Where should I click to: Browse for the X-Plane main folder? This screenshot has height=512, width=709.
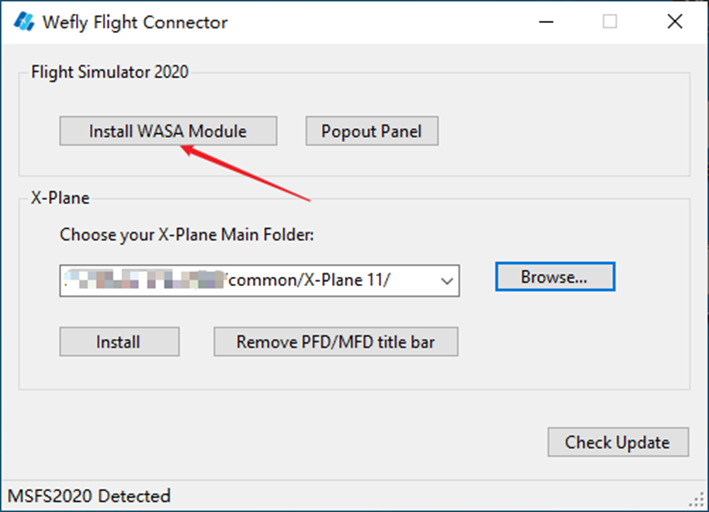[x=555, y=276]
